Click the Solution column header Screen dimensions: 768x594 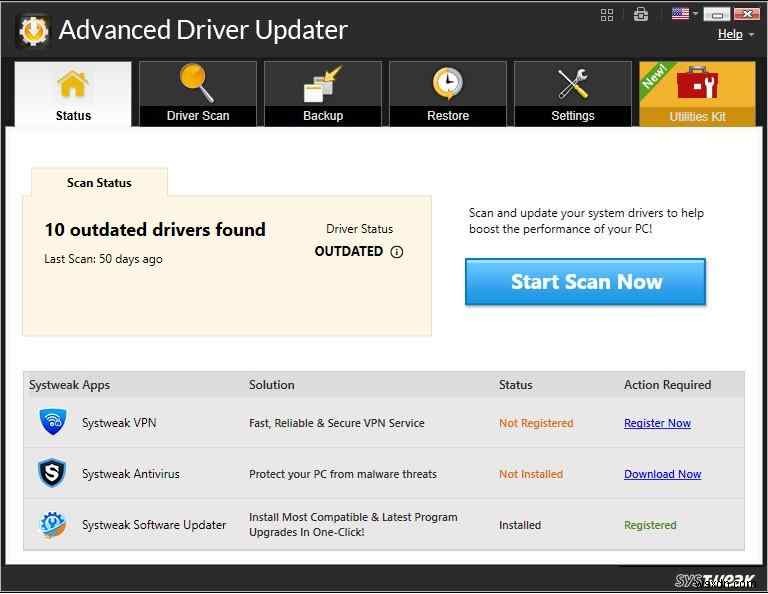click(x=271, y=385)
